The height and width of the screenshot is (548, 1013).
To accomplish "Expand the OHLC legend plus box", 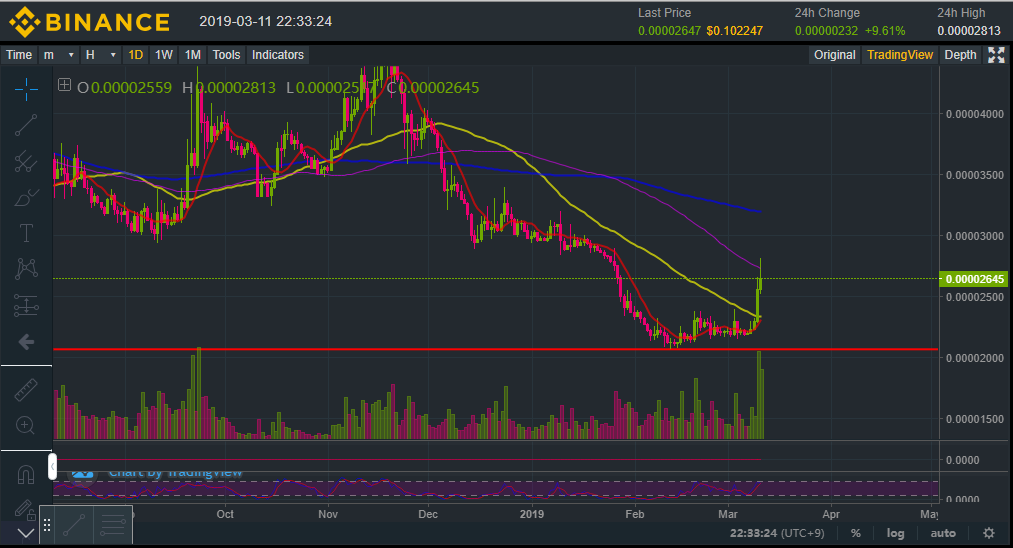I will coord(65,86).
